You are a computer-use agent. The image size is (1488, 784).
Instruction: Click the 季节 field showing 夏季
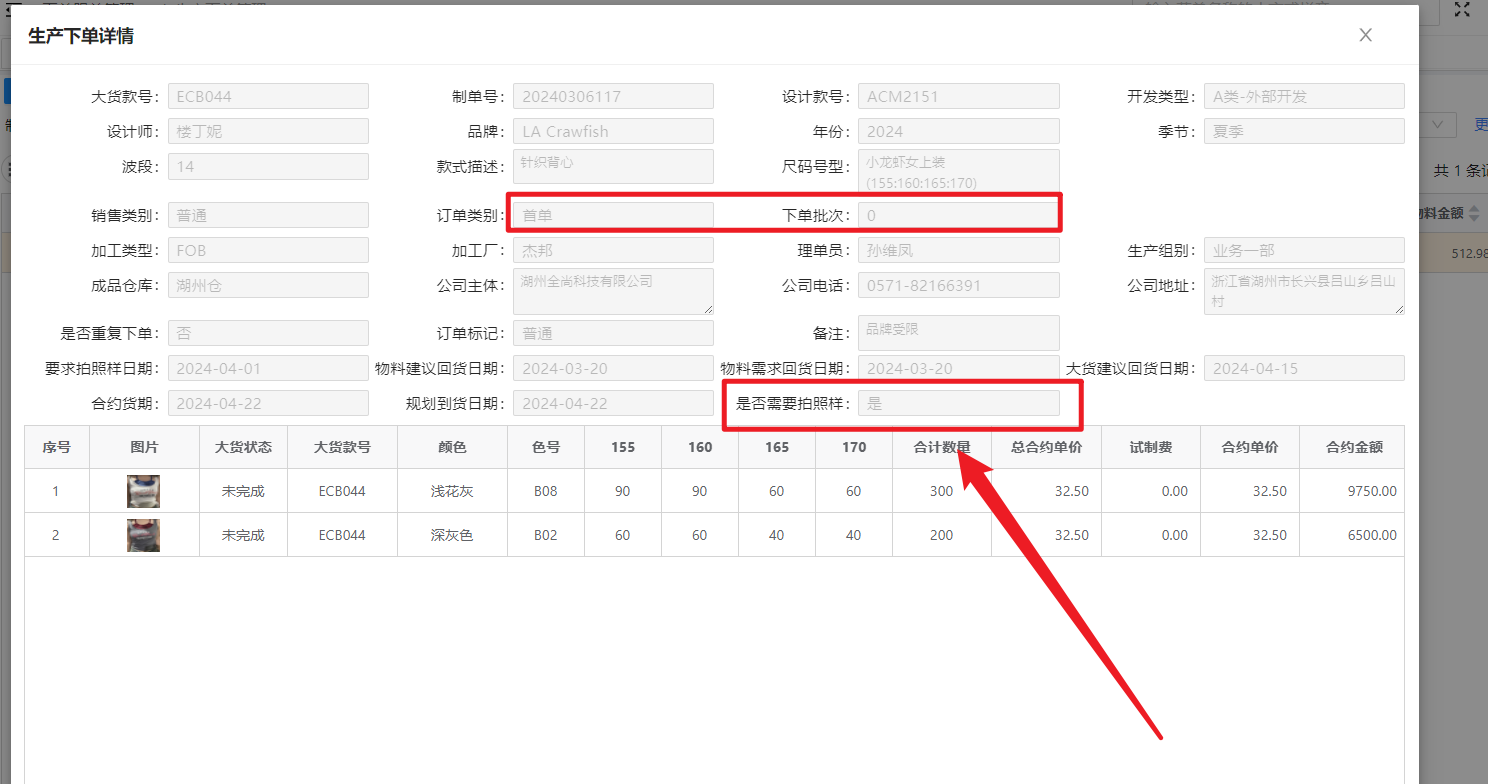(x=1303, y=131)
